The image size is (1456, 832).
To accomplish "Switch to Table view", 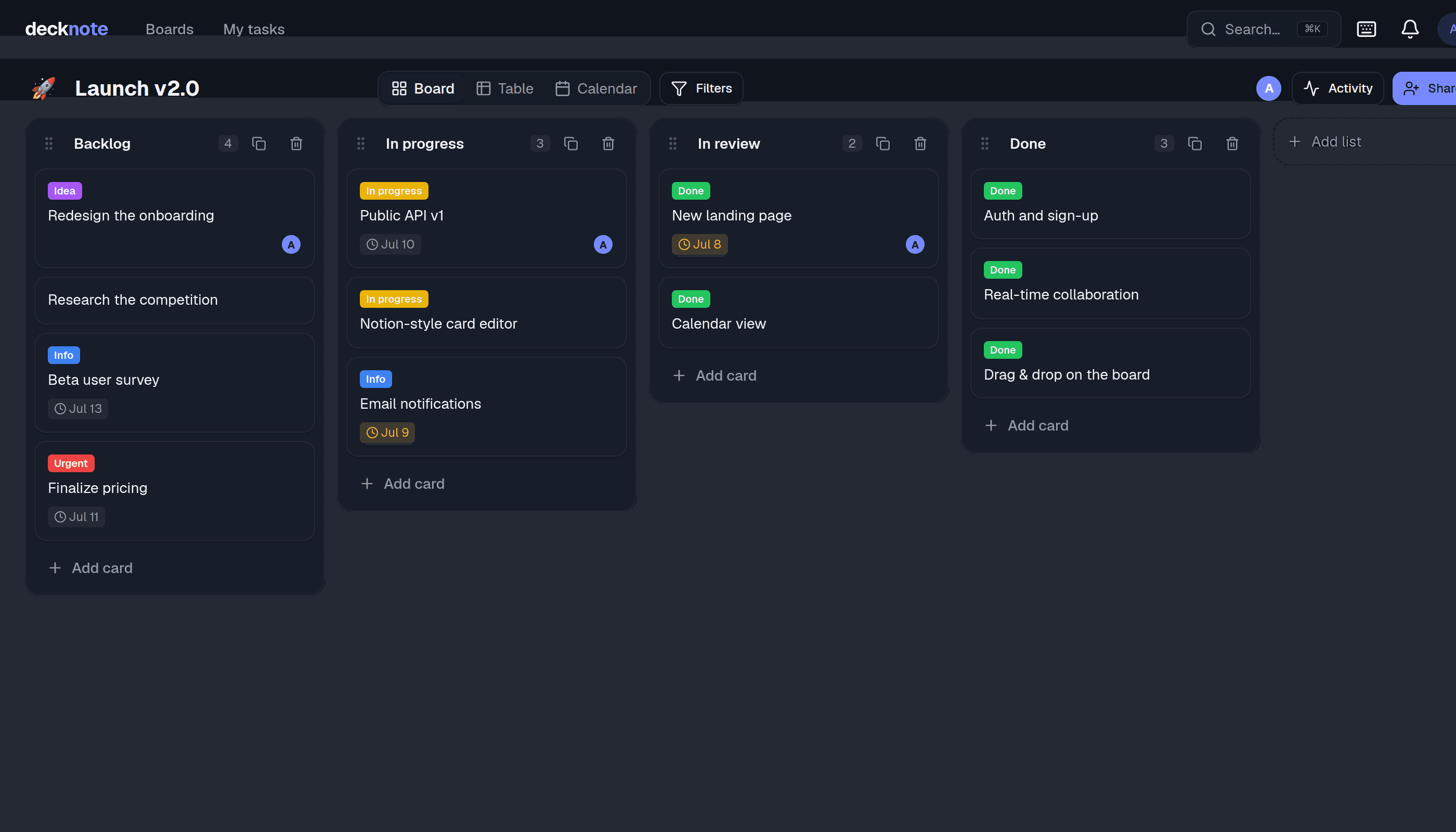I will pos(504,88).
